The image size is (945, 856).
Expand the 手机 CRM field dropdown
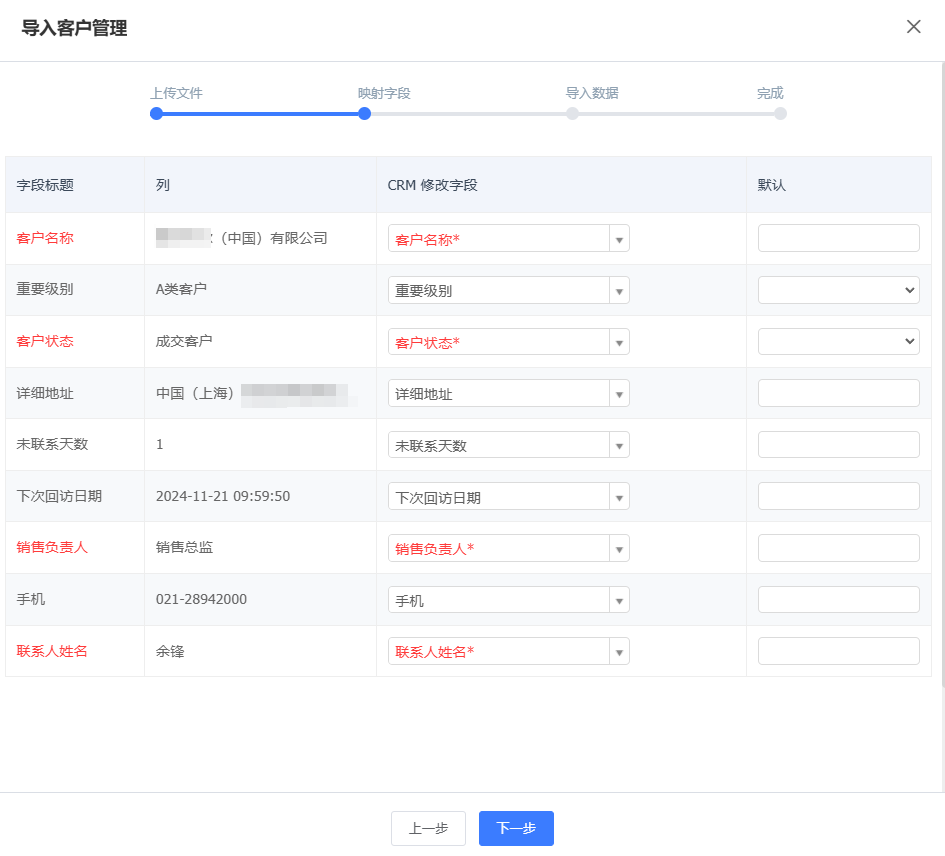pyautogui.click(x=508, y=600)
